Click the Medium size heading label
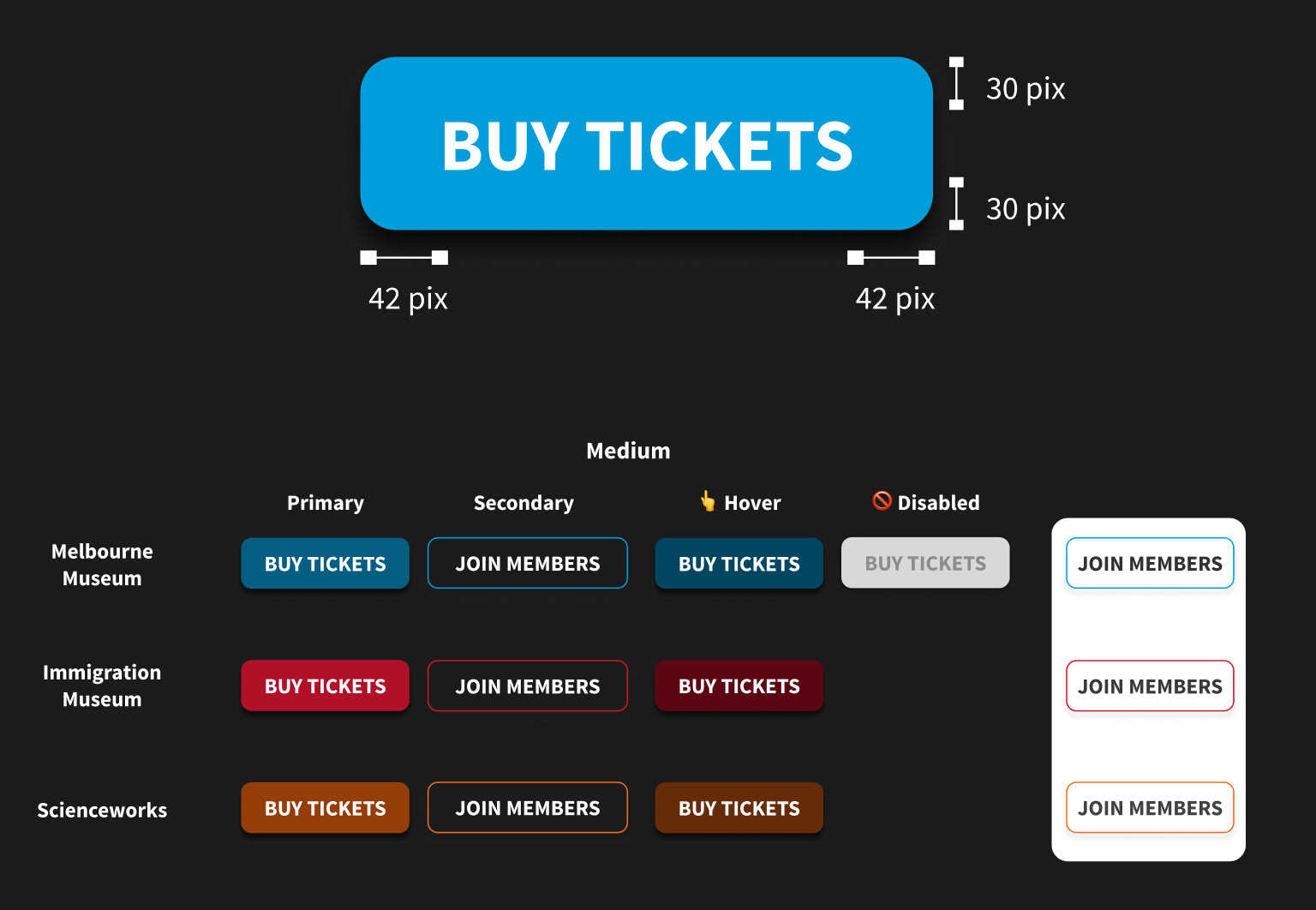Screen dimensions: 1316x910 [628, 451]
